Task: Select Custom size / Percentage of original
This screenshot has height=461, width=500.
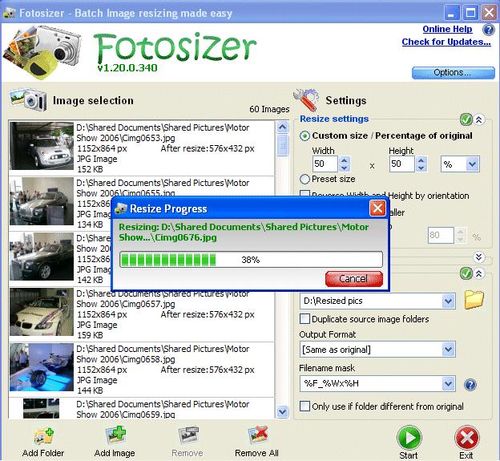Action: point(305,136)
